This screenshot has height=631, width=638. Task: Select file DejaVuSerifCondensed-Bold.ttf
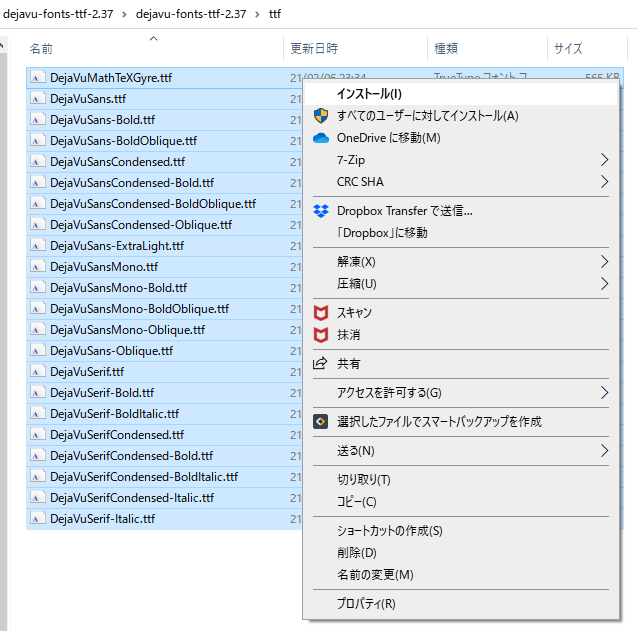(x=131, y=456)
